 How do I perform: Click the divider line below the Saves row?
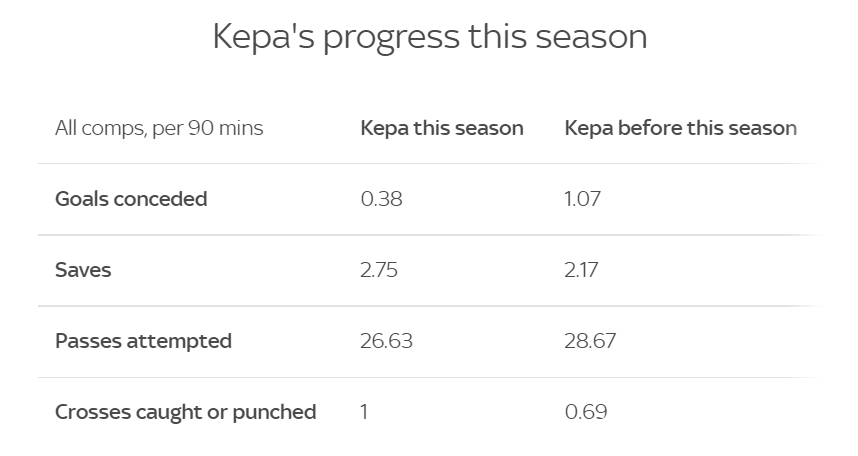point(428,306)
